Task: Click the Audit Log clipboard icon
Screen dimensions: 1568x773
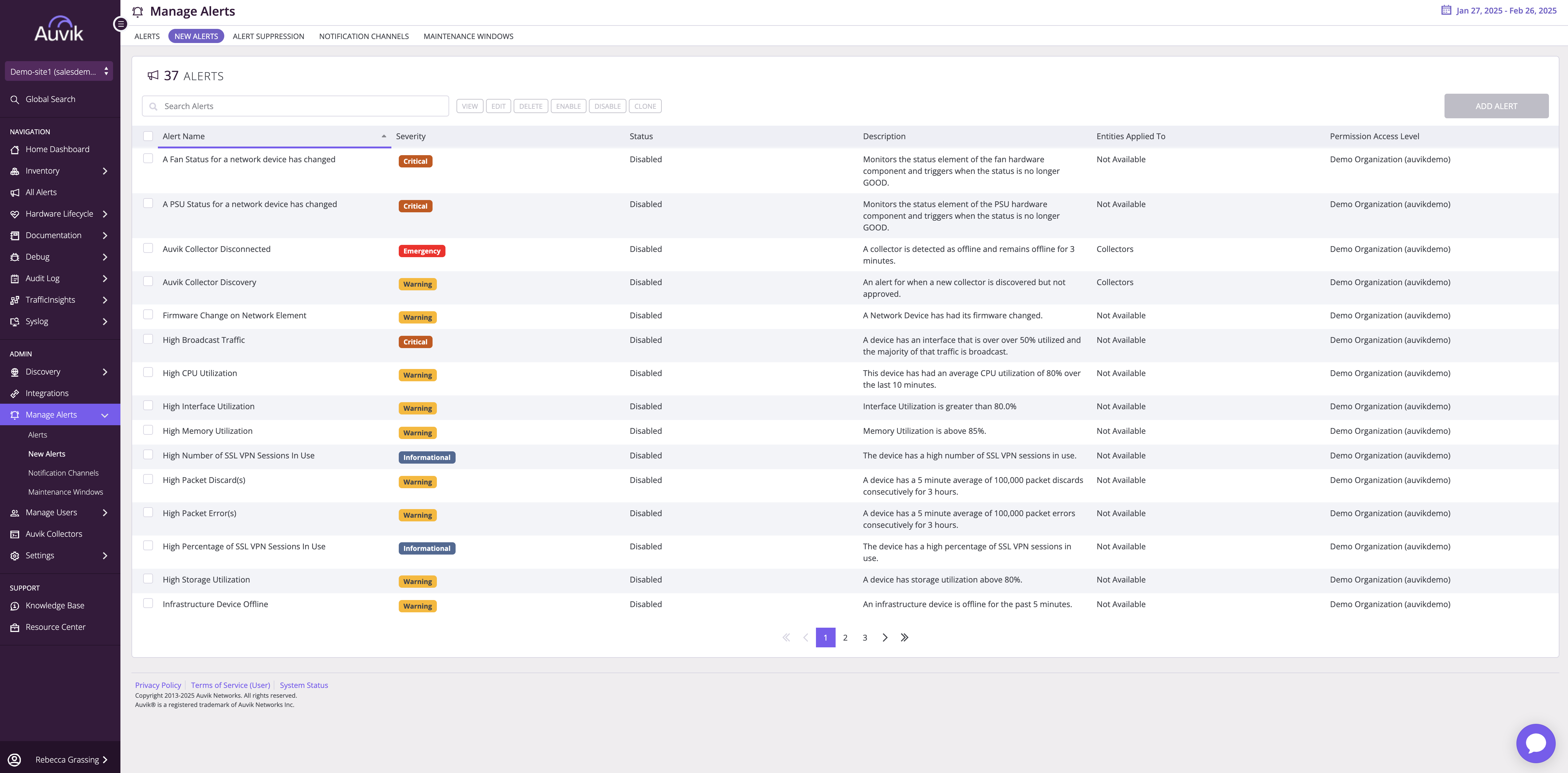Action: 15,279
